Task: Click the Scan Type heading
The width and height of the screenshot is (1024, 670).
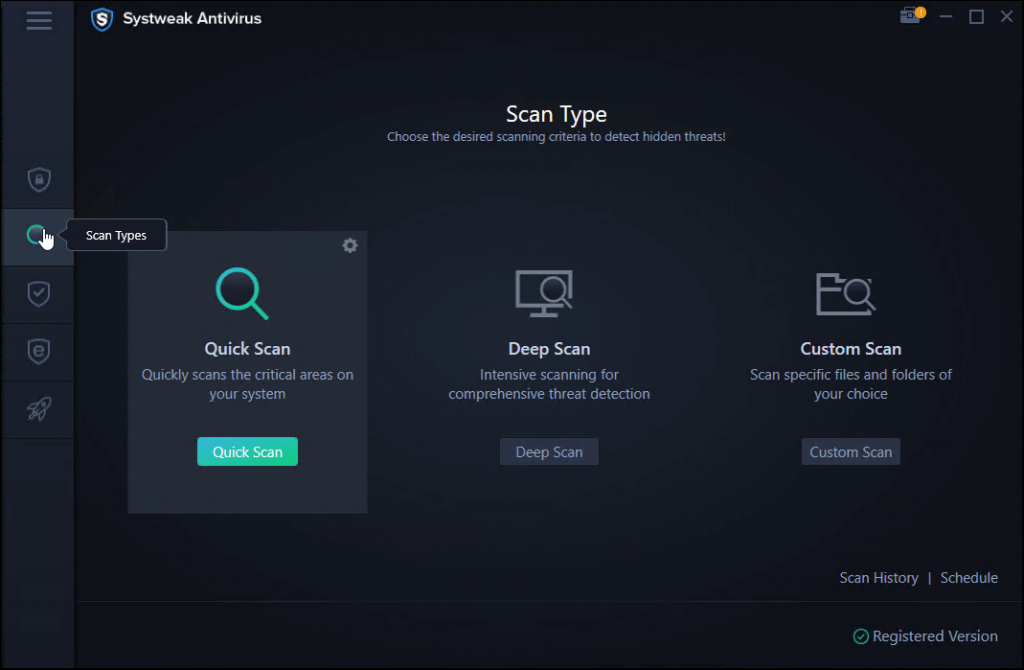Action: click(556, 114)
